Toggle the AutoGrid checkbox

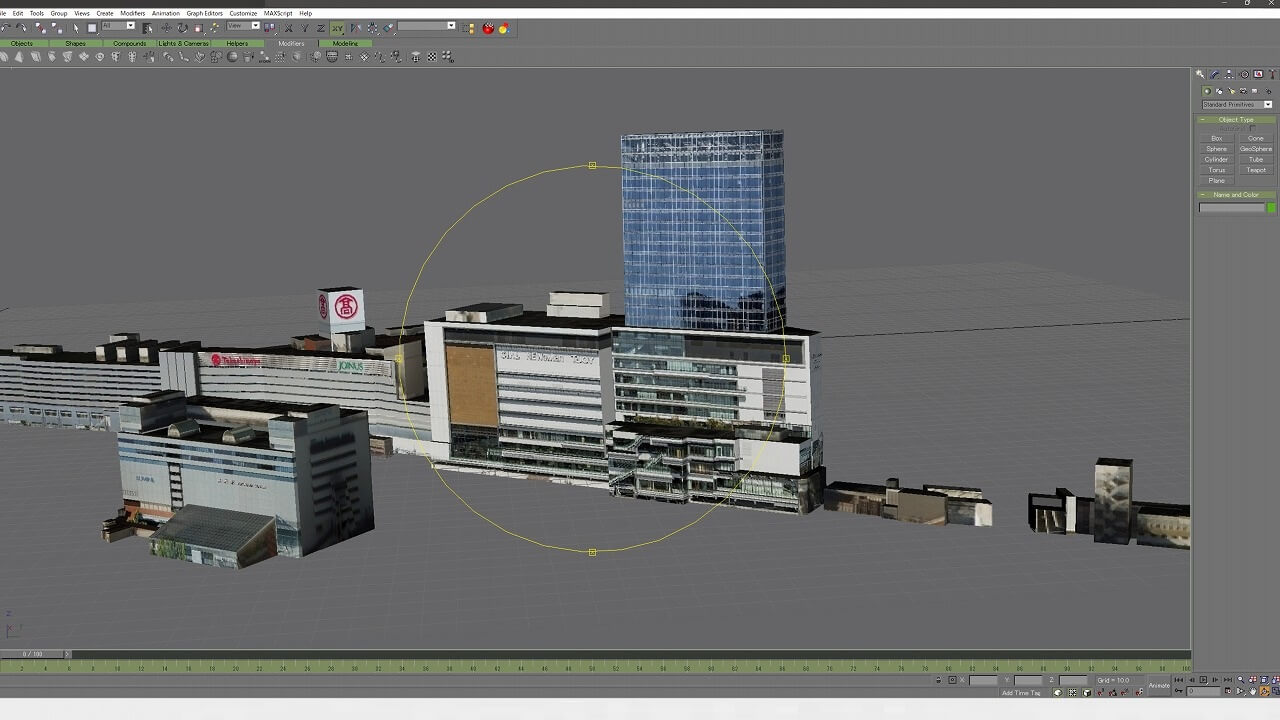click(x=1252, y=128)
